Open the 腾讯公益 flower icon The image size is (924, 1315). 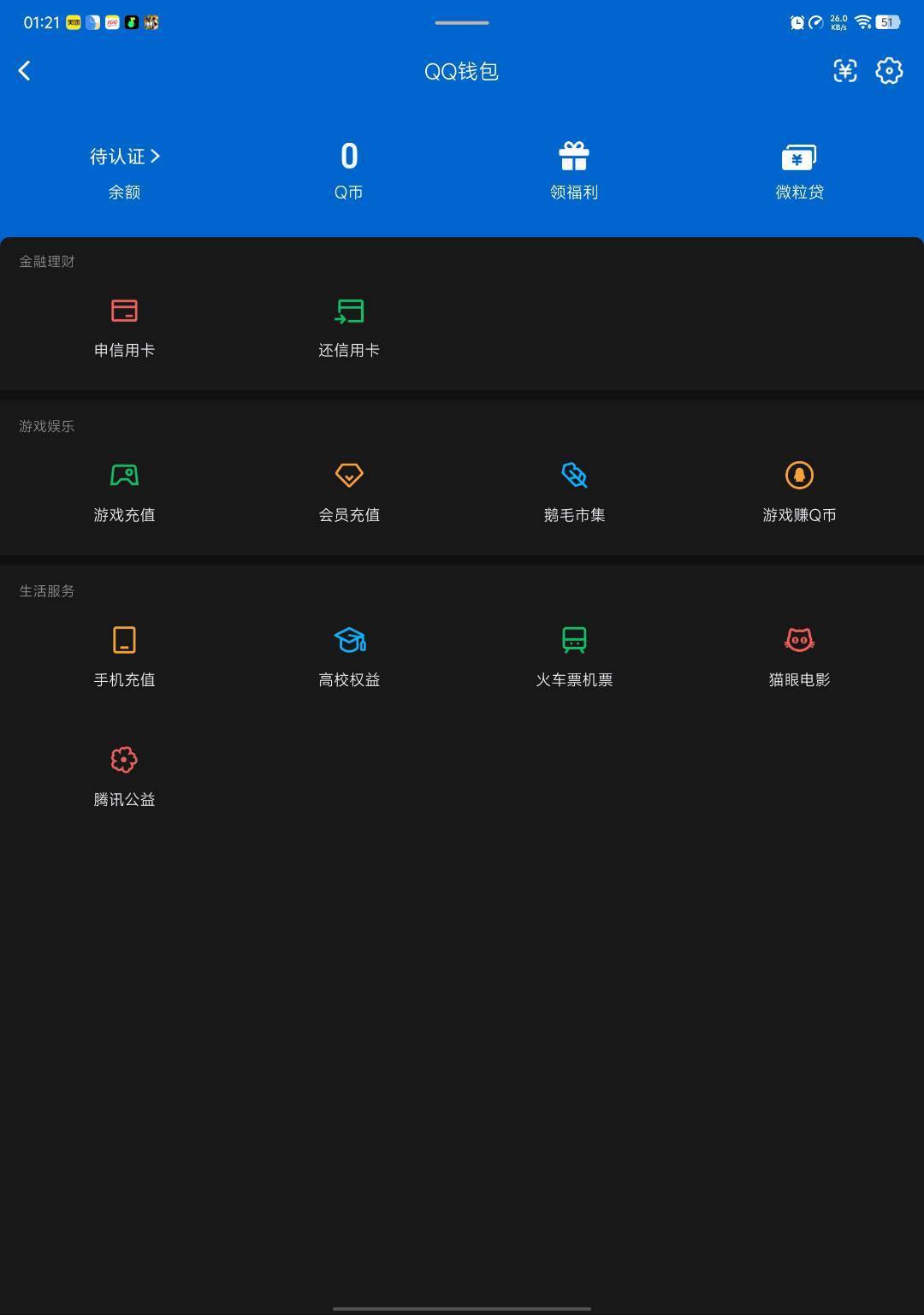(124, 760)
